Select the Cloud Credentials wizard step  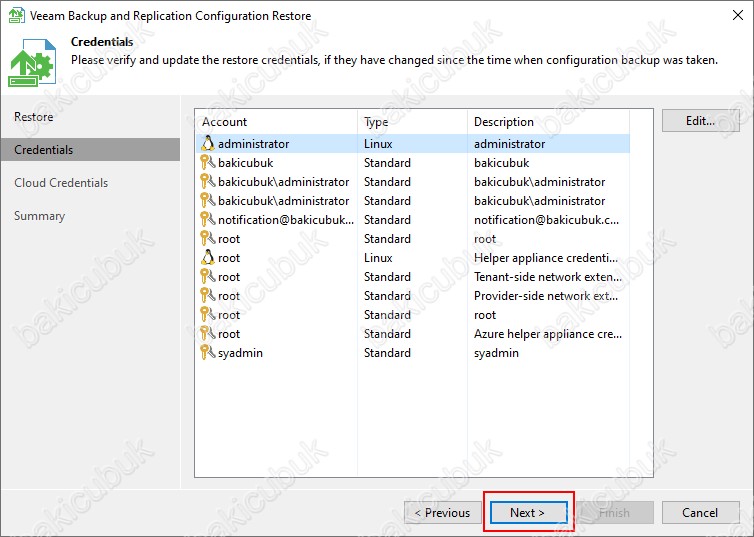[x=61, y=183]
